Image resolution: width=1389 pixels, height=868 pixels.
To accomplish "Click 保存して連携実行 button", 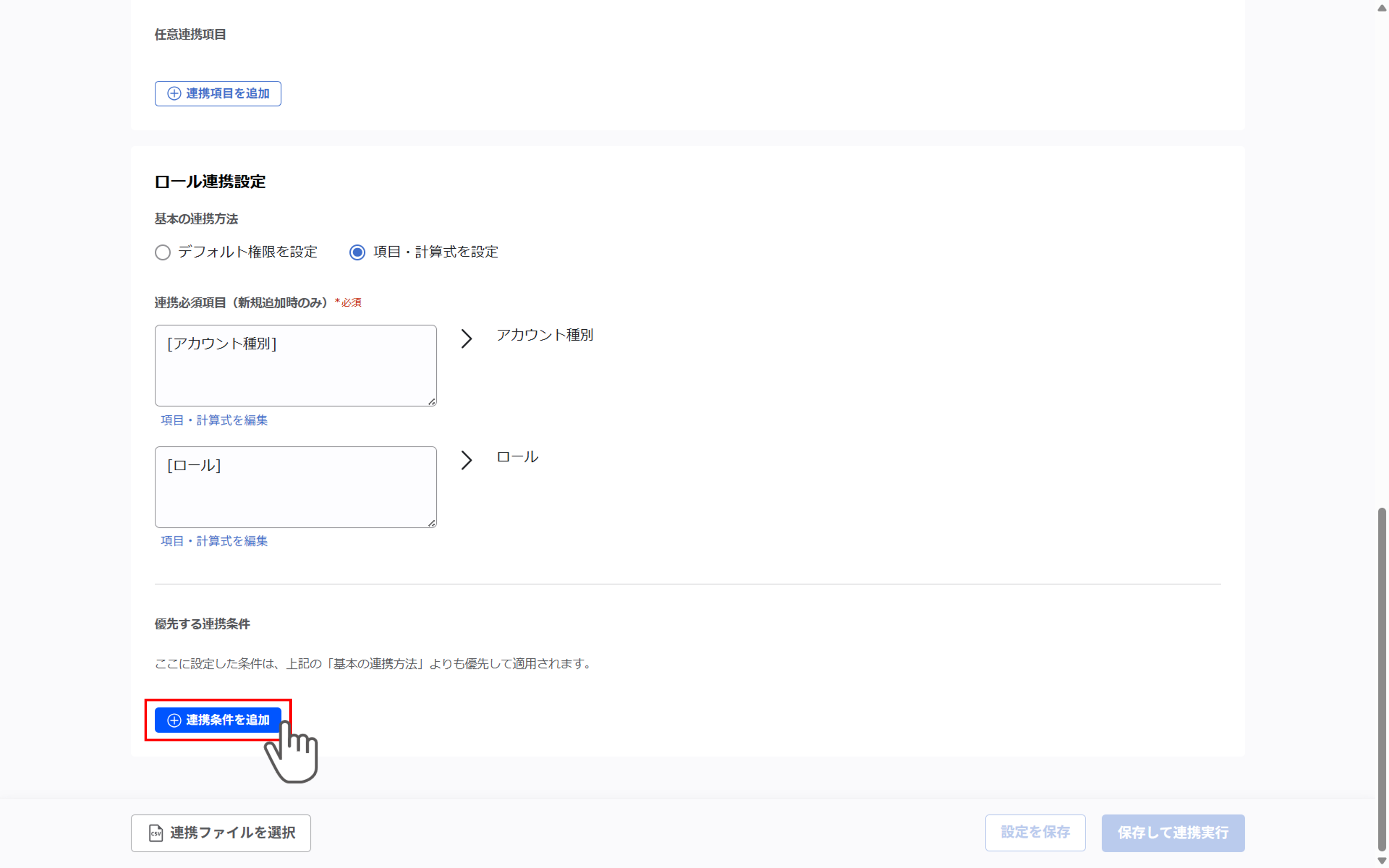I will coord(1173,833).
